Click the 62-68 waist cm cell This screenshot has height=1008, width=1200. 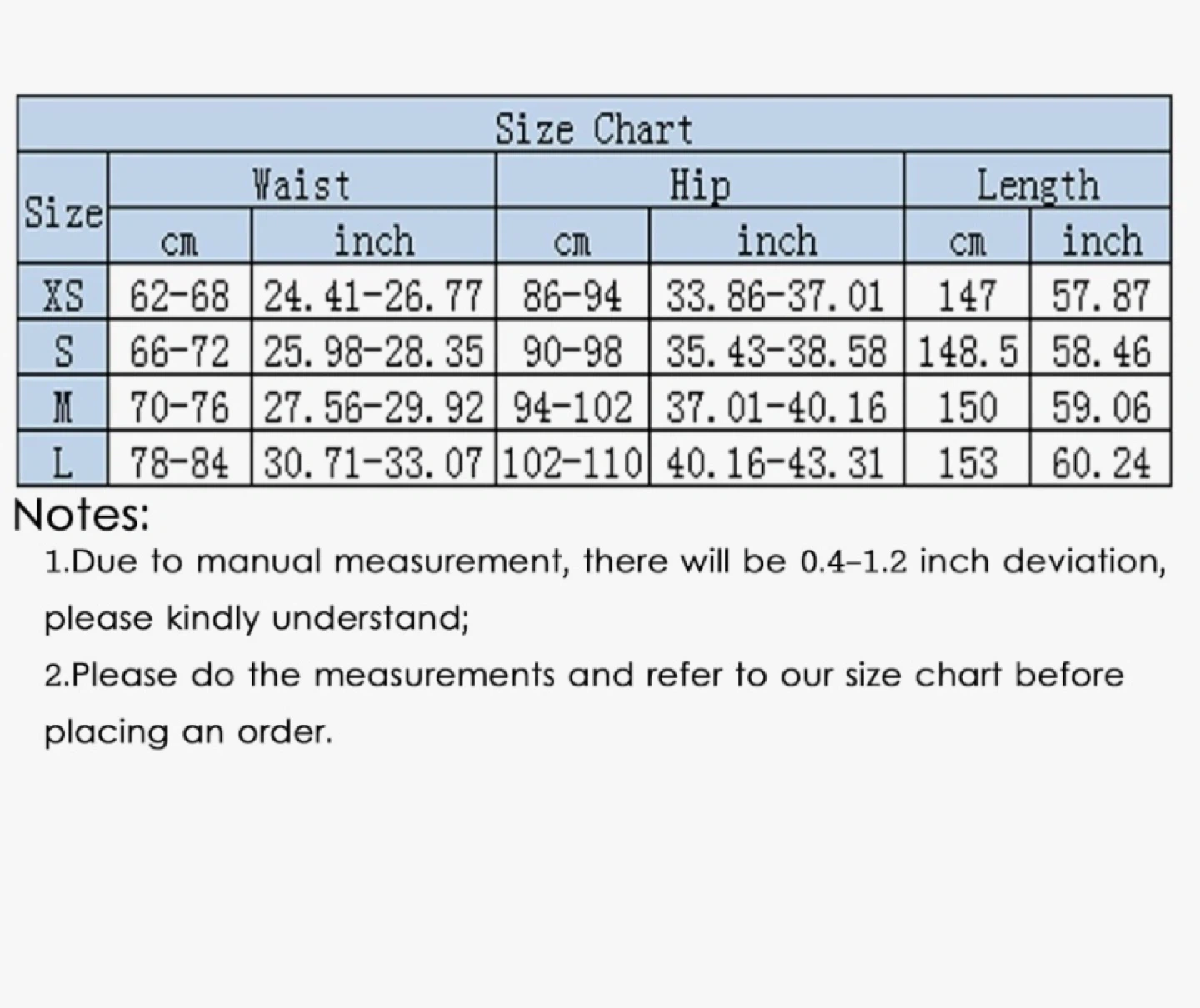[179, 296]
